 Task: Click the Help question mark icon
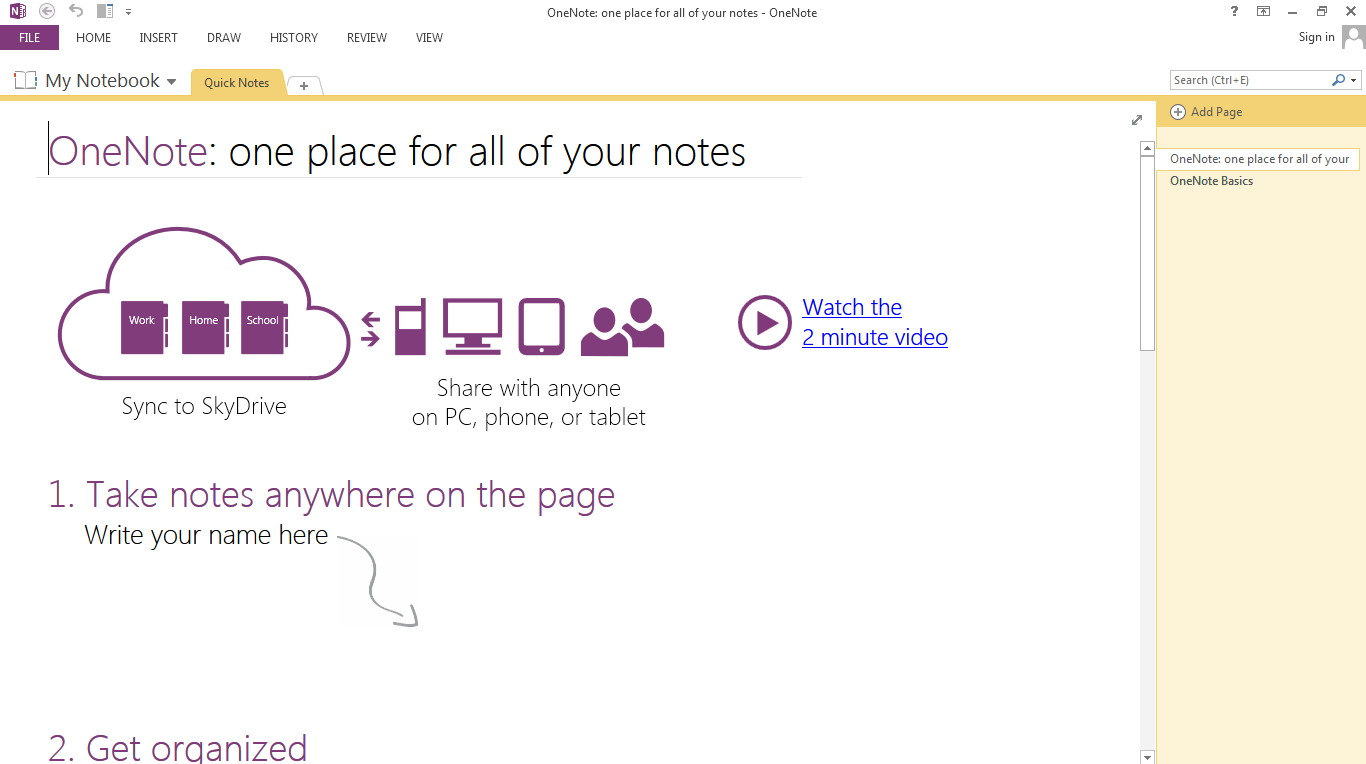click(x=1234, y=12)
